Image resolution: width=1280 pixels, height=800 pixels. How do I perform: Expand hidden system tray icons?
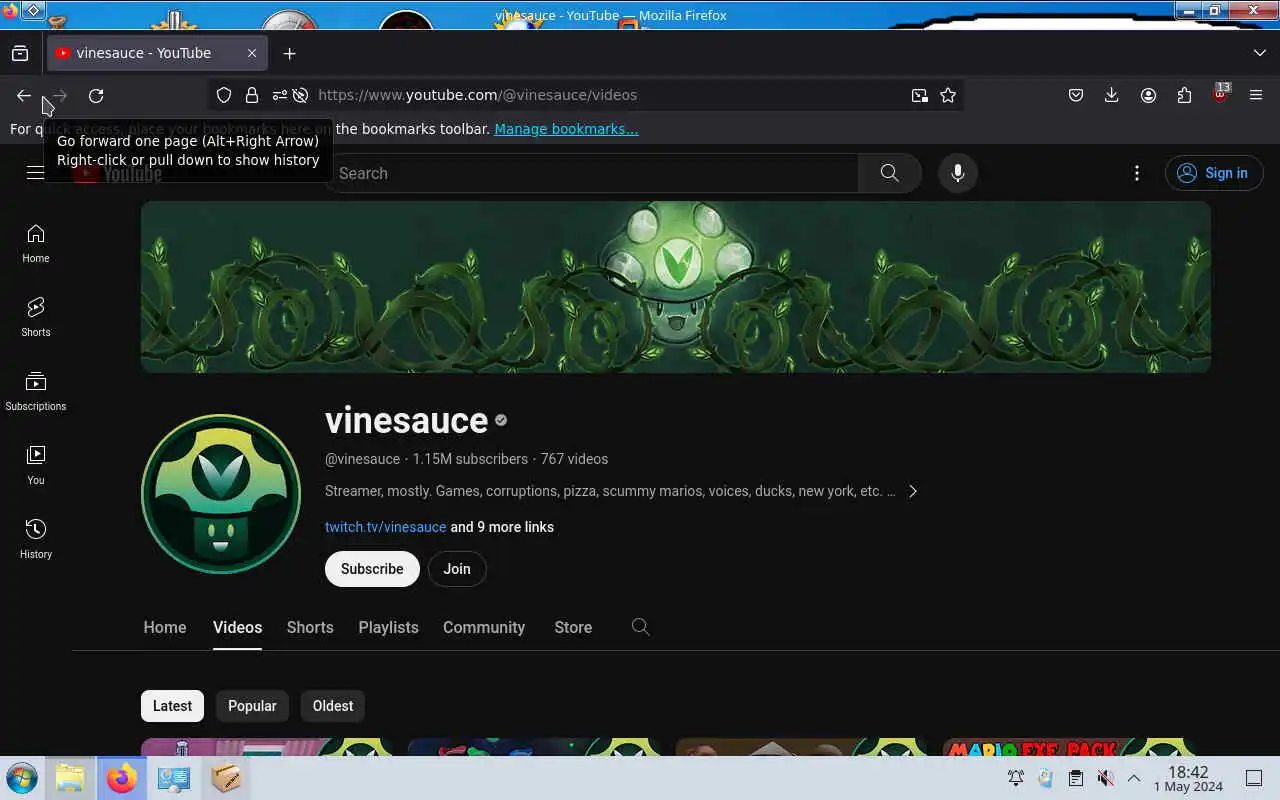(1134, 778)
